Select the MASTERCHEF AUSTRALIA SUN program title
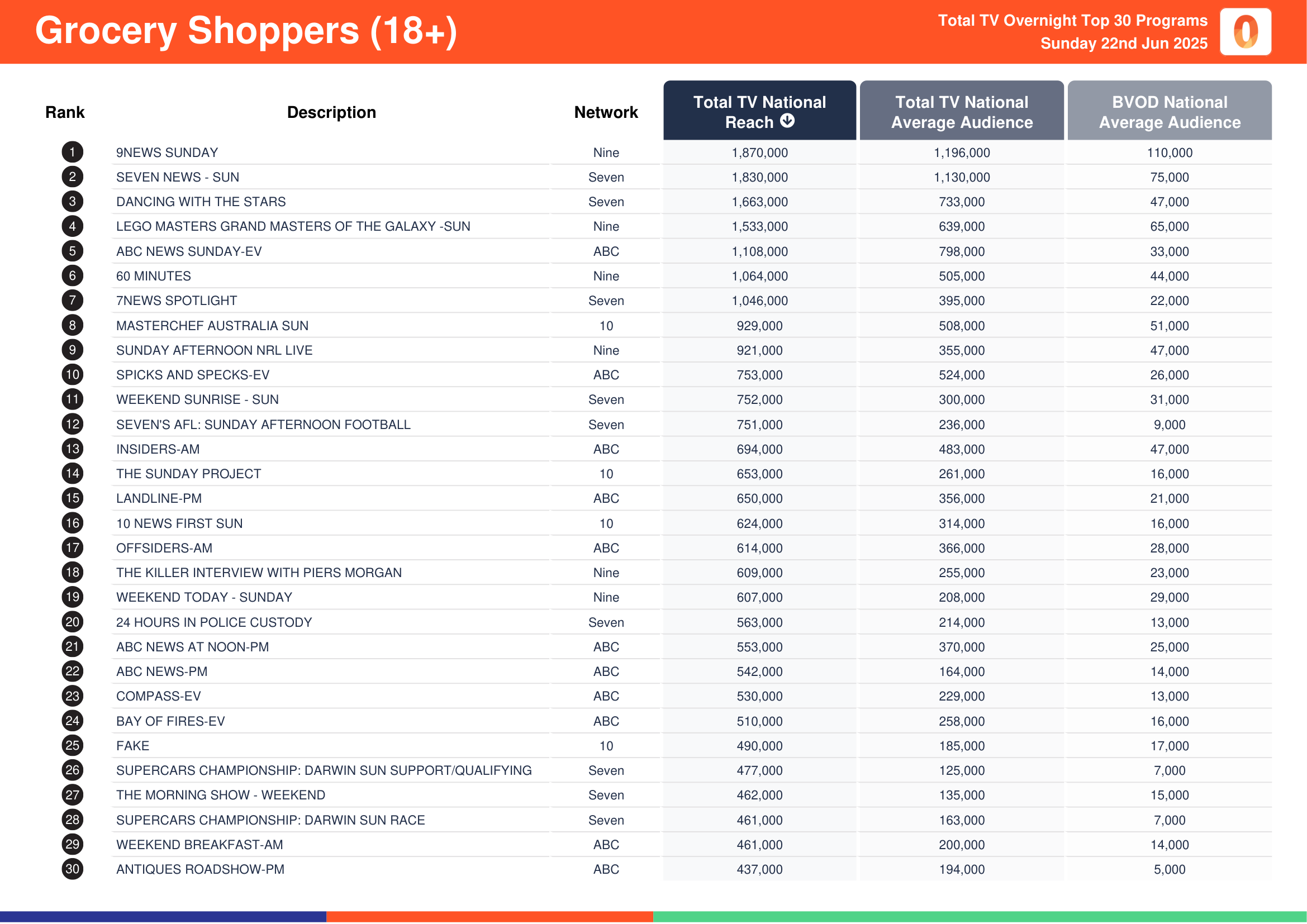 (x=212, y=326)
